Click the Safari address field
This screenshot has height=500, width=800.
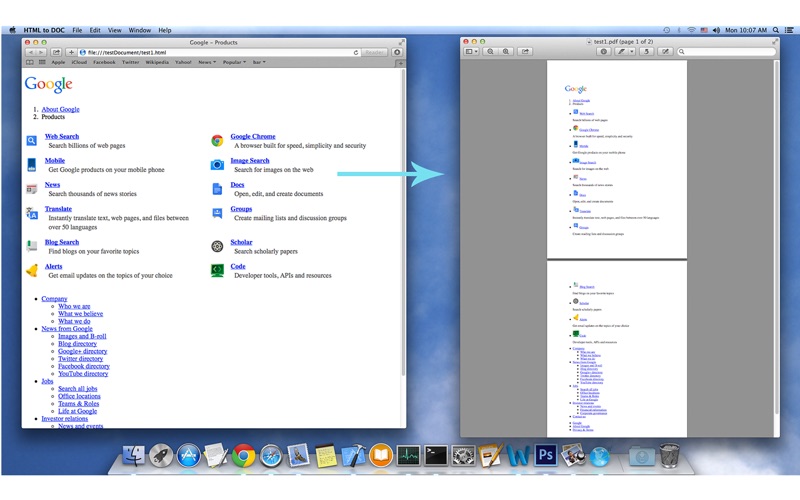[x=219, y=53]
